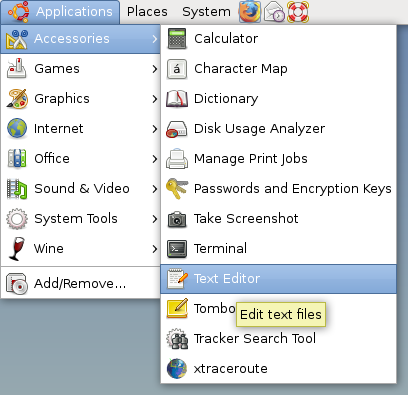This screenshot has width=408, height=395.
Task: Expand the Wine submenu arrow
Action: (x=154, y=249)
